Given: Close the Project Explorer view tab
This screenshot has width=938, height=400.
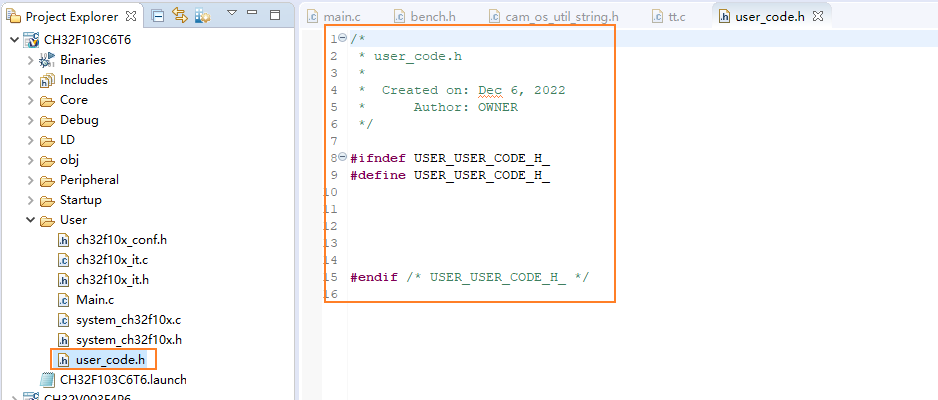Looking at the screenshot, I should click(132, 16).
